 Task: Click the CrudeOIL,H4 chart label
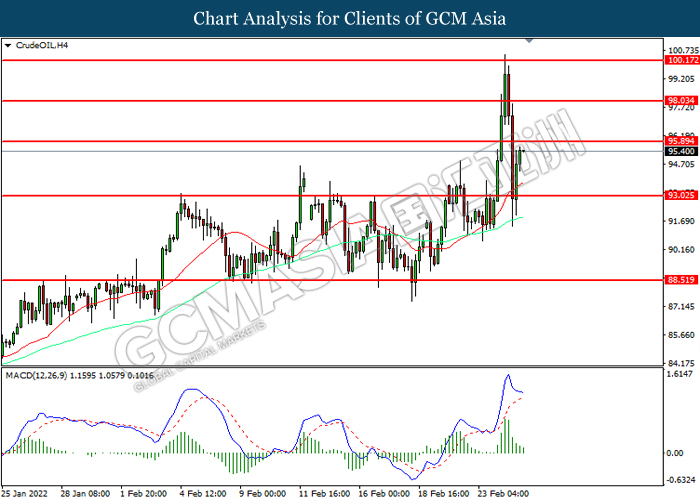[42, 46]
